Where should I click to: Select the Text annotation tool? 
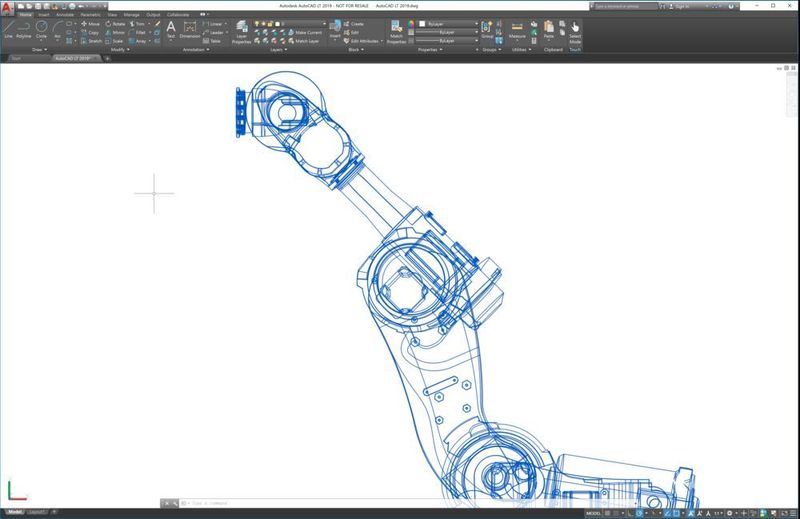point(171,30)
